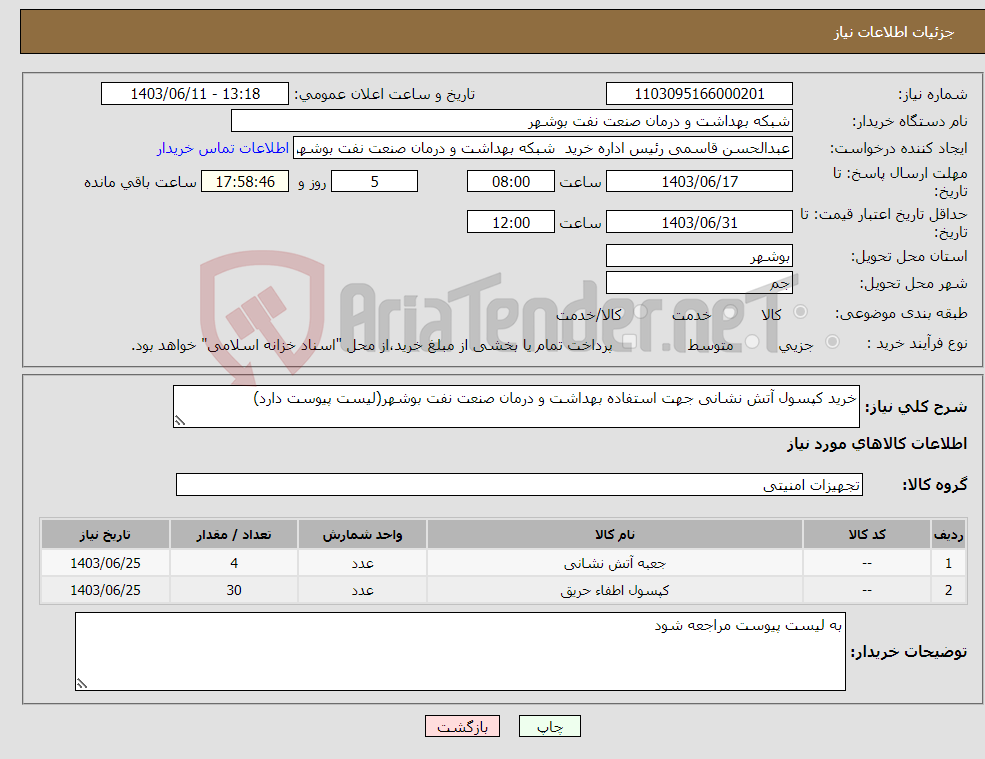Click the need date of row 1
985x759 pixels.
point(106,564)
